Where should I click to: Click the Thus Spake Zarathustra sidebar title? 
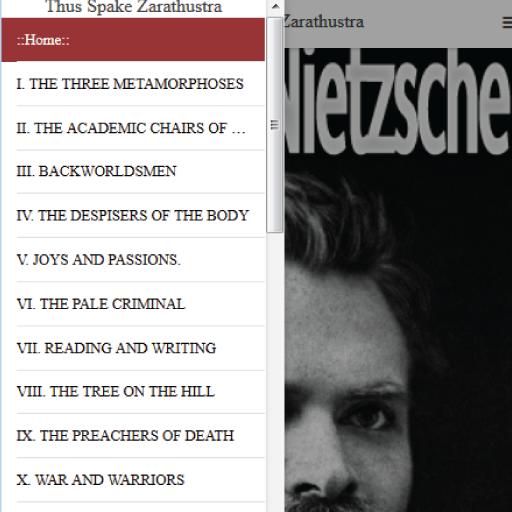pos(134,7)
